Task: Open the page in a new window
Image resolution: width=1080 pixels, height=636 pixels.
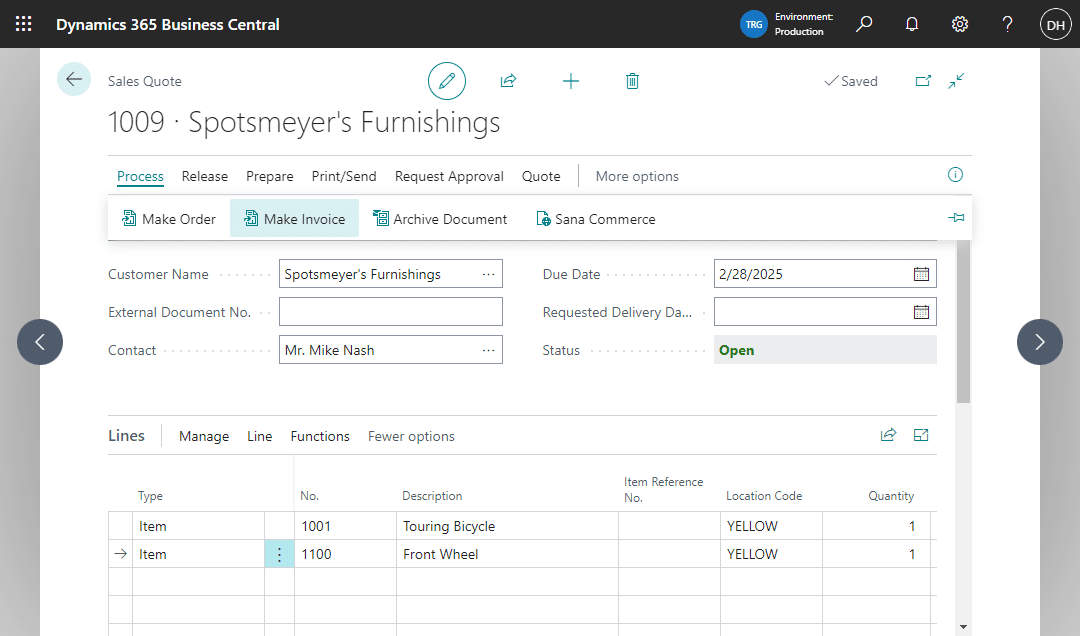Action: click(923, 81)
